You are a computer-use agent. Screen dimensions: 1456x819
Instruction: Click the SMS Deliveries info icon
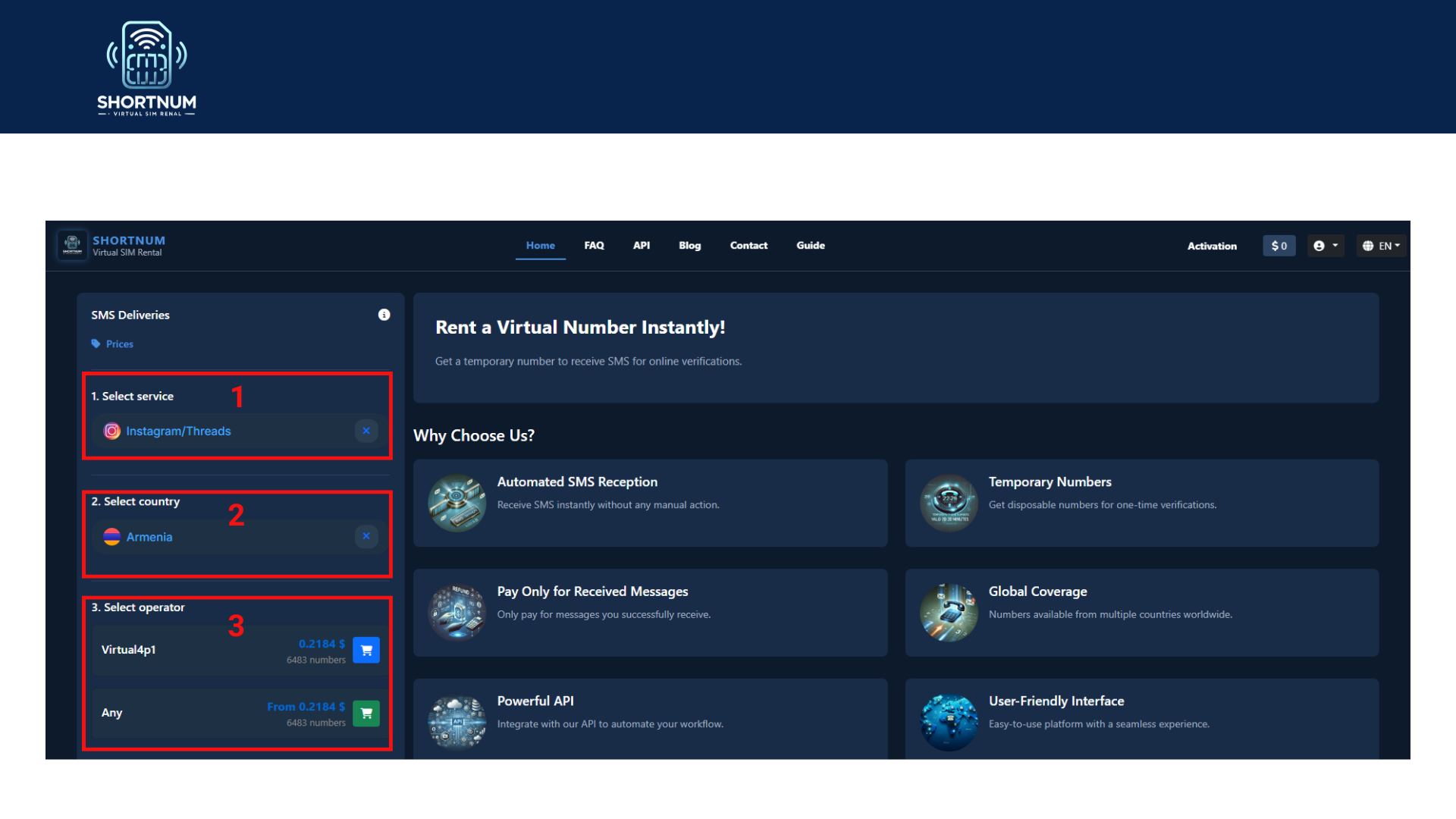(x=384, y=315)
